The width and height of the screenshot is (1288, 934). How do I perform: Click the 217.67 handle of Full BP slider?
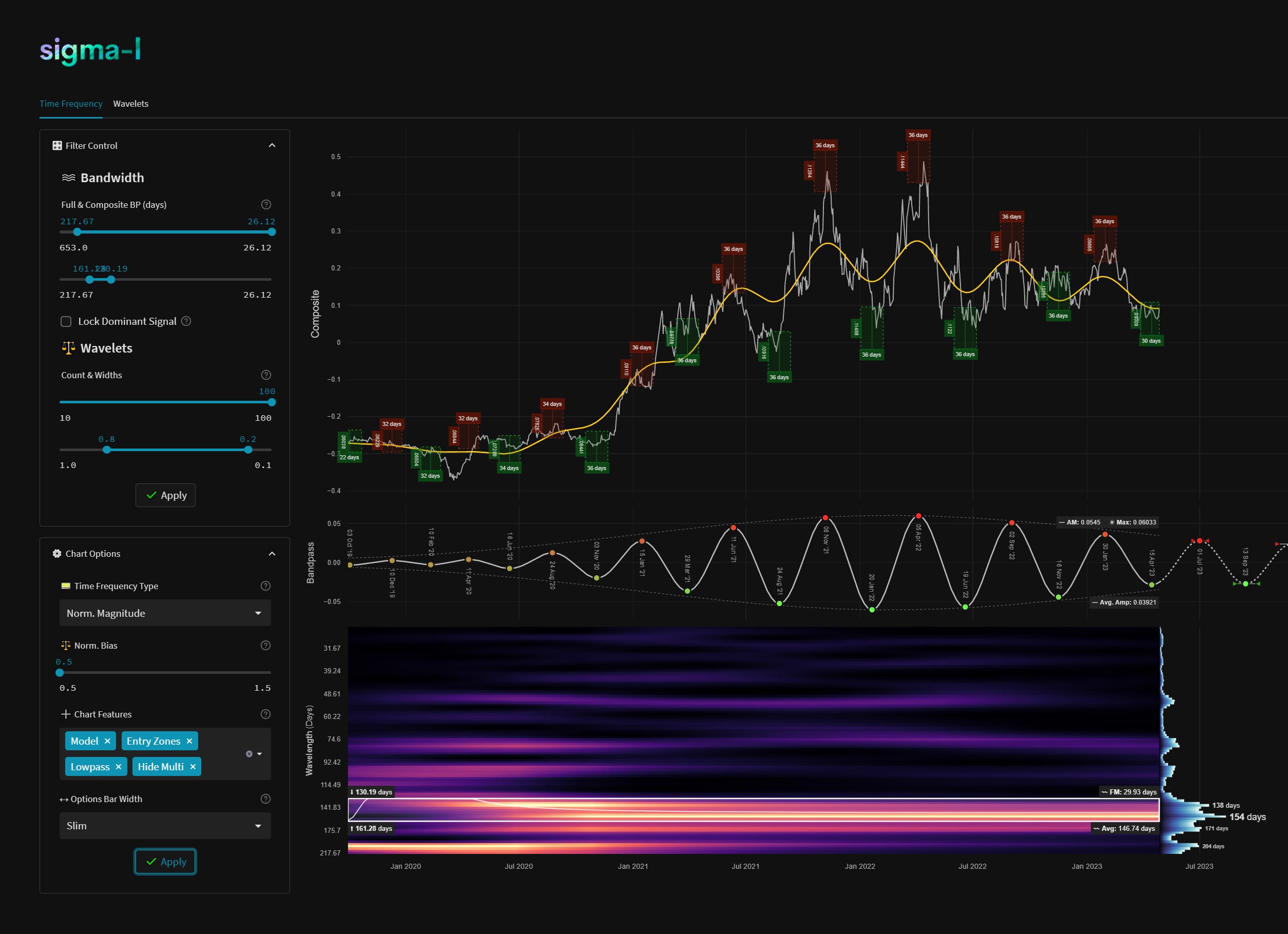tap(77, 231)
